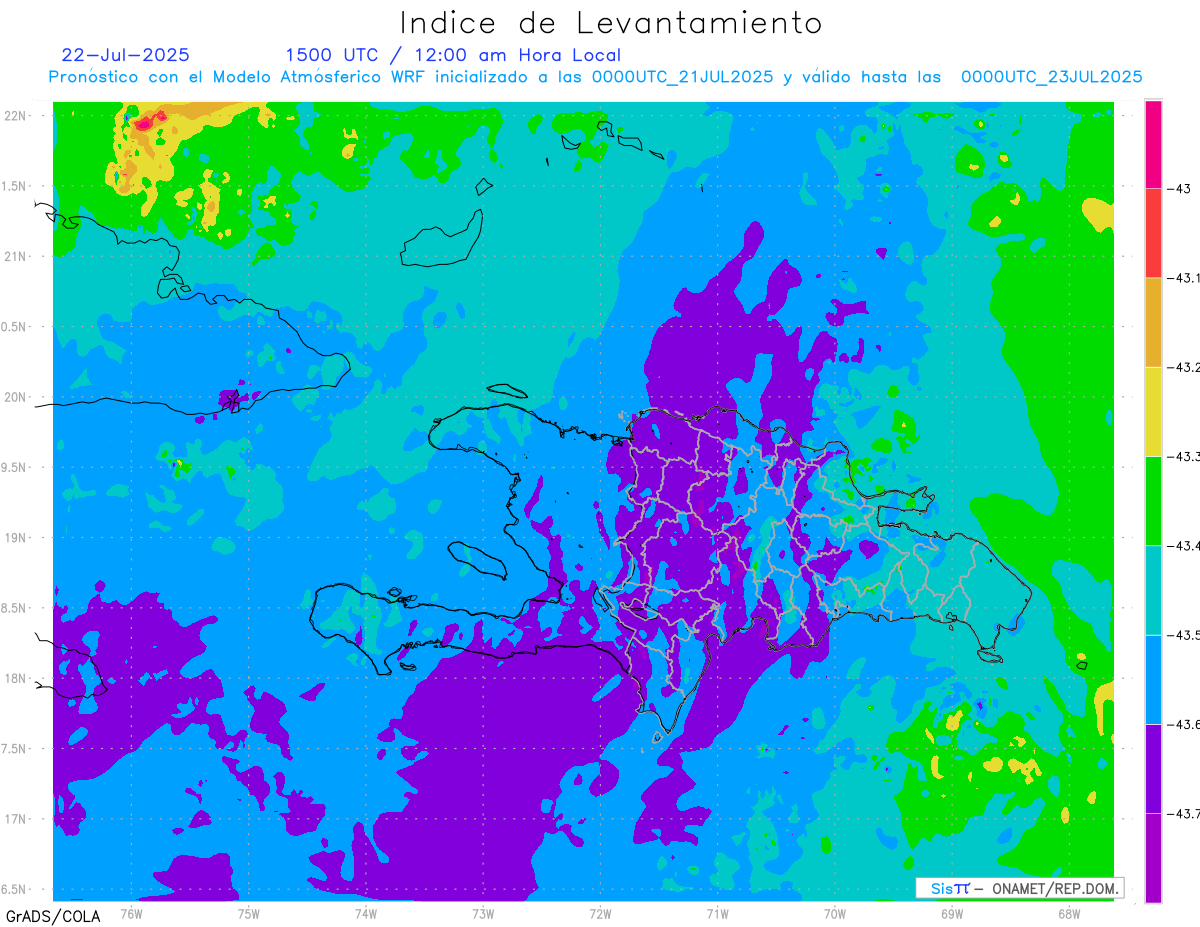Select the date text "22-Jul-2025"

click(126, 55)
